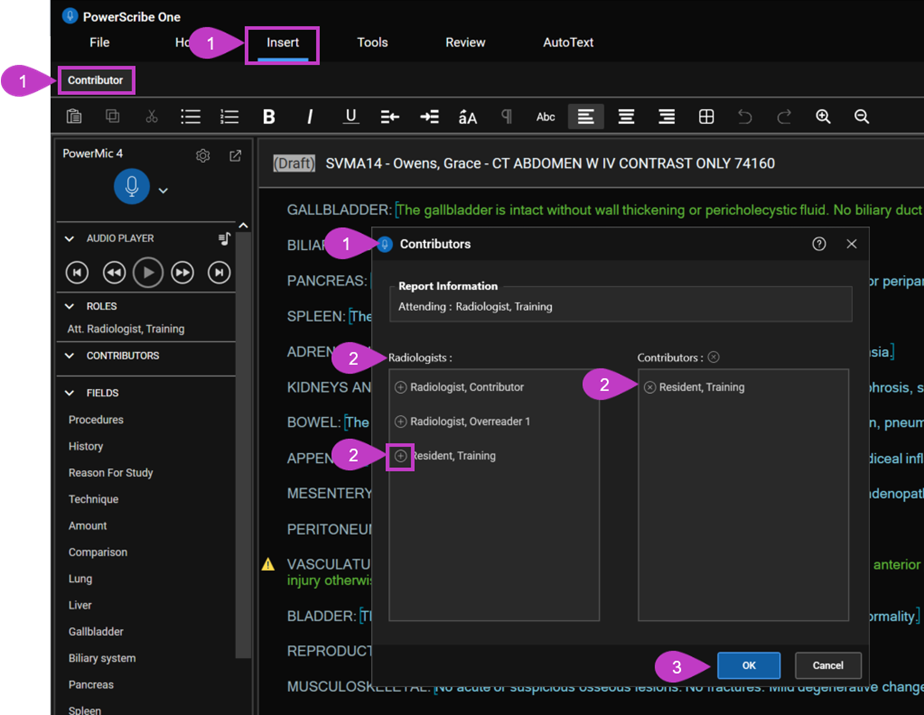This screenshot has width=924, height=715.
Task: Click the Copy icon in toolbar
Action: click(x=113, y=117)
